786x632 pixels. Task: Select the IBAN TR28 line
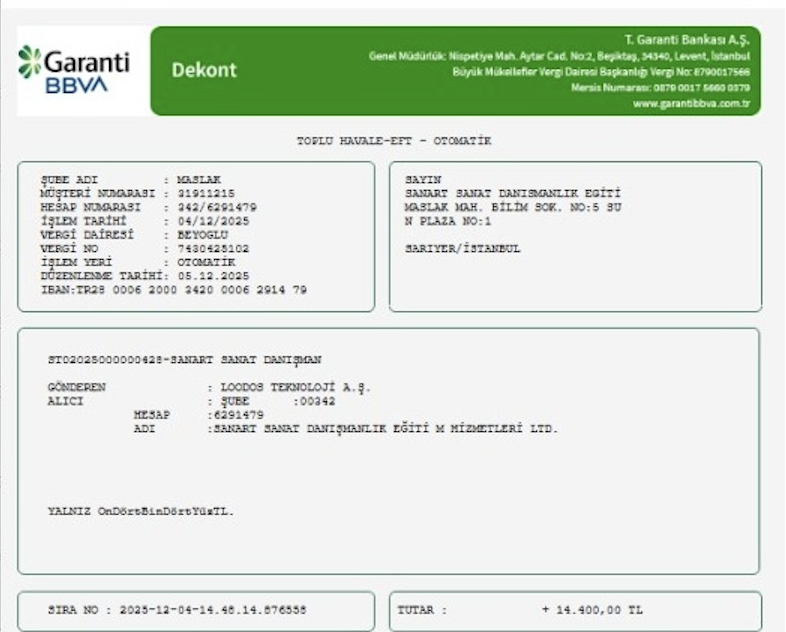point(173,290)
